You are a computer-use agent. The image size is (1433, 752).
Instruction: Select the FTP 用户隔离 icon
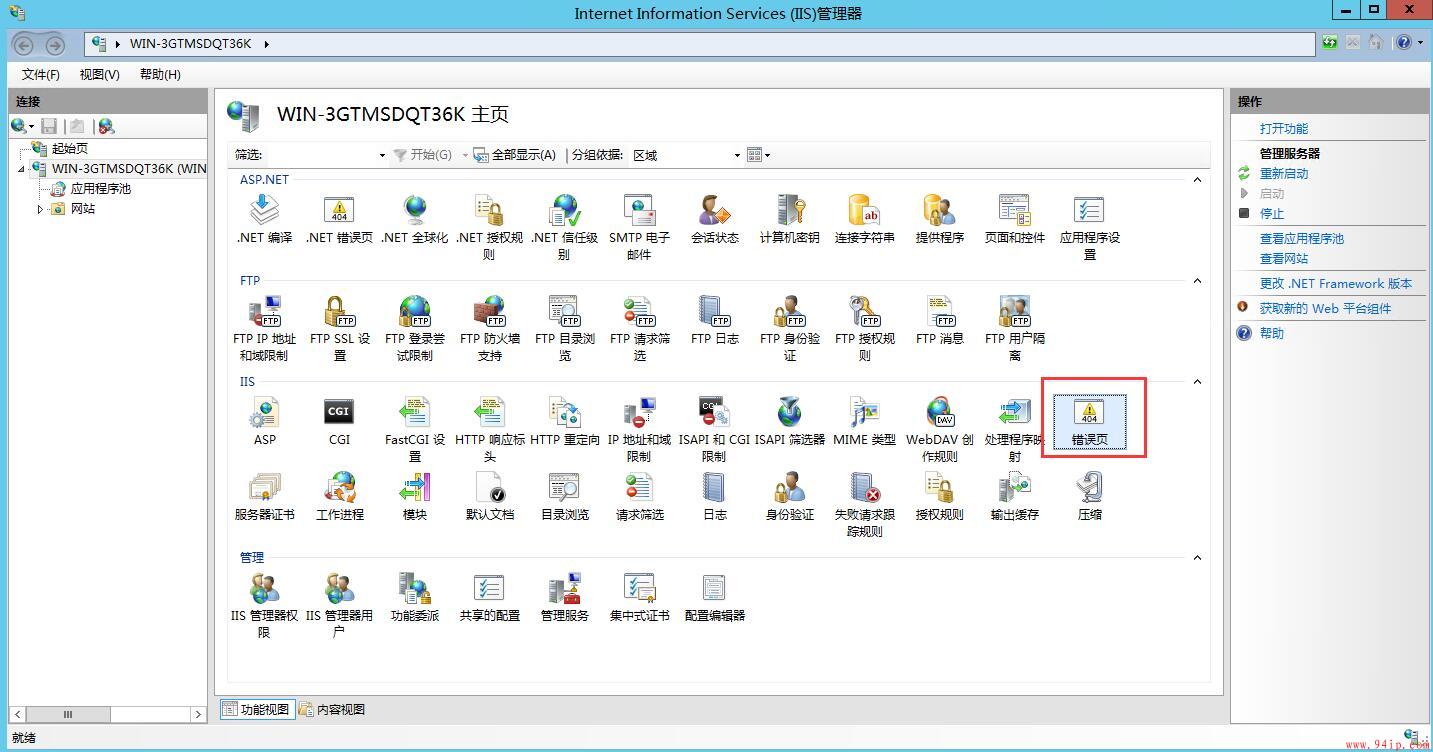click(x=1014, y=328)
